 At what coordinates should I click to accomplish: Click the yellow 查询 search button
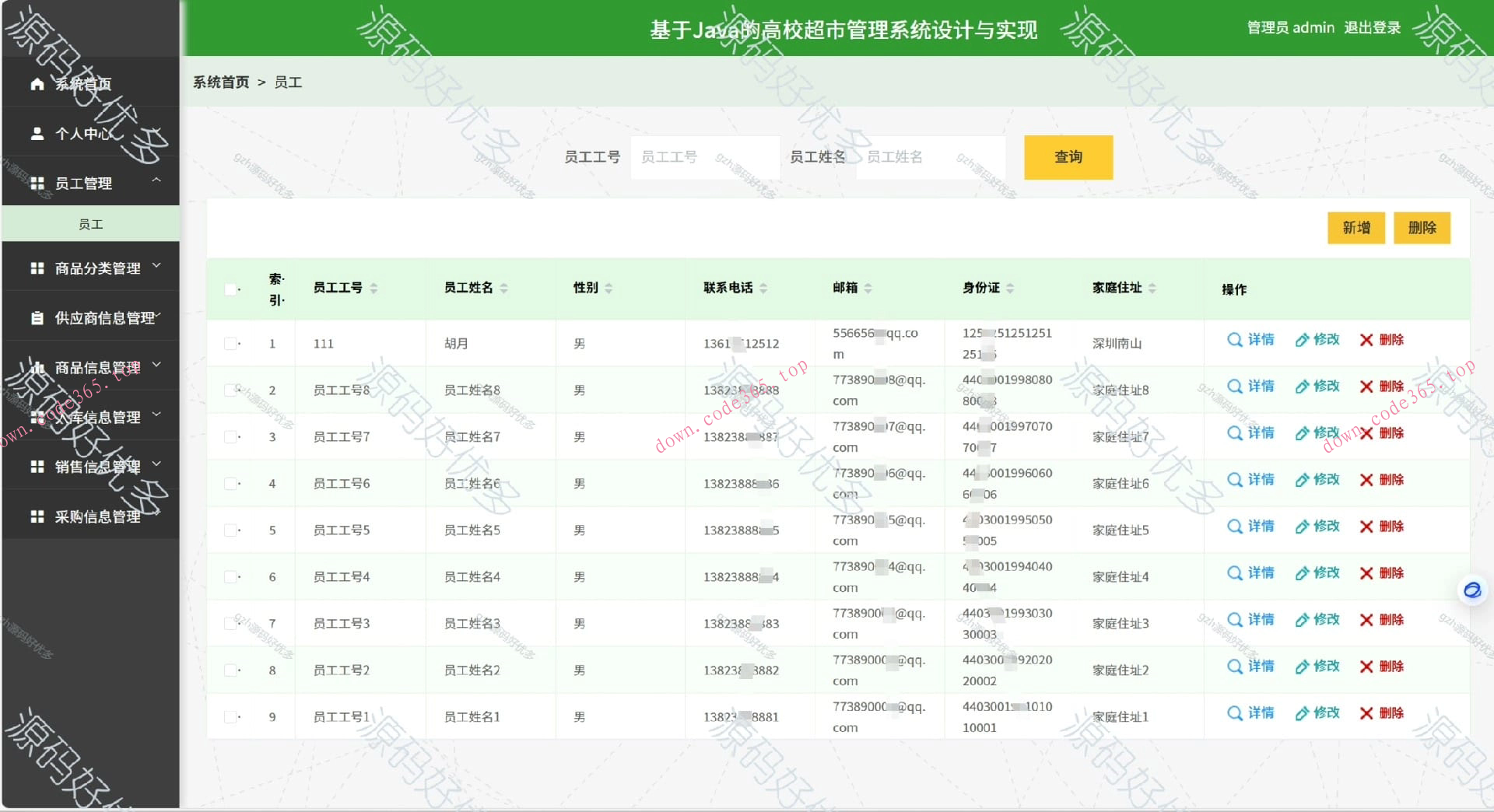1068,157
